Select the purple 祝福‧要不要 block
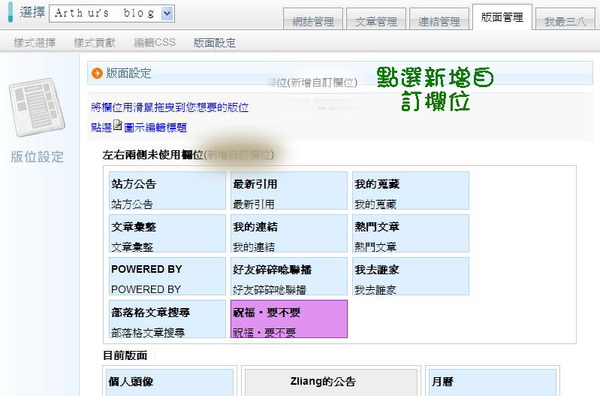Screen dimensions: 600x396 [289, 319]
